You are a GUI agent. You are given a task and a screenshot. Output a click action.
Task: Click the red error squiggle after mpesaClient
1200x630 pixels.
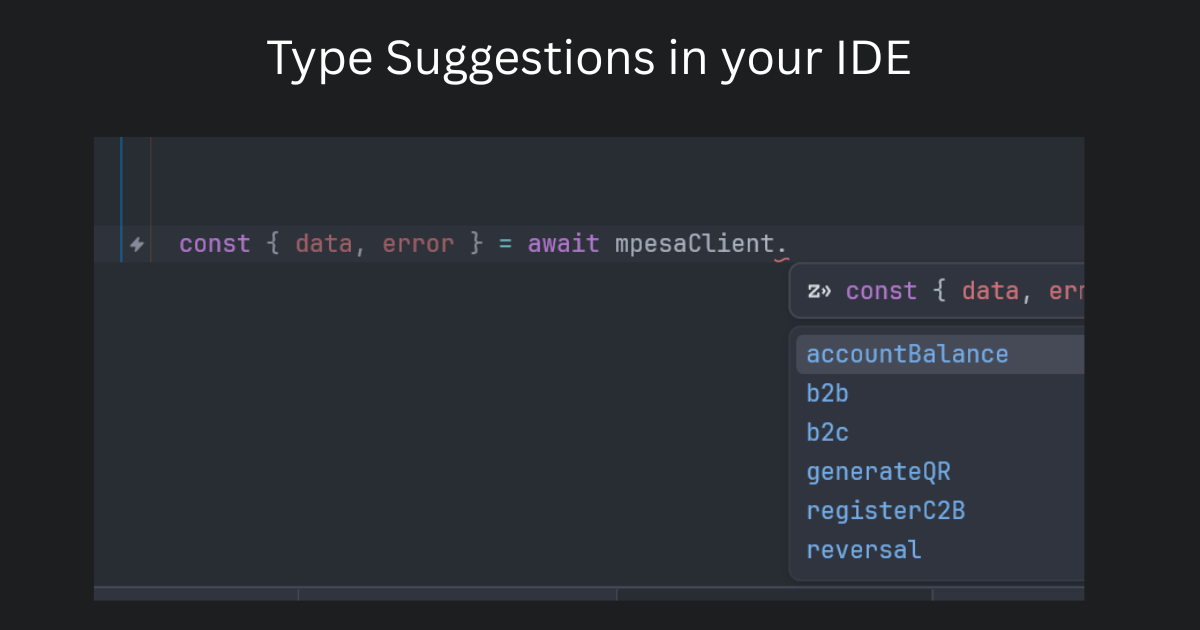coord(782,258)
